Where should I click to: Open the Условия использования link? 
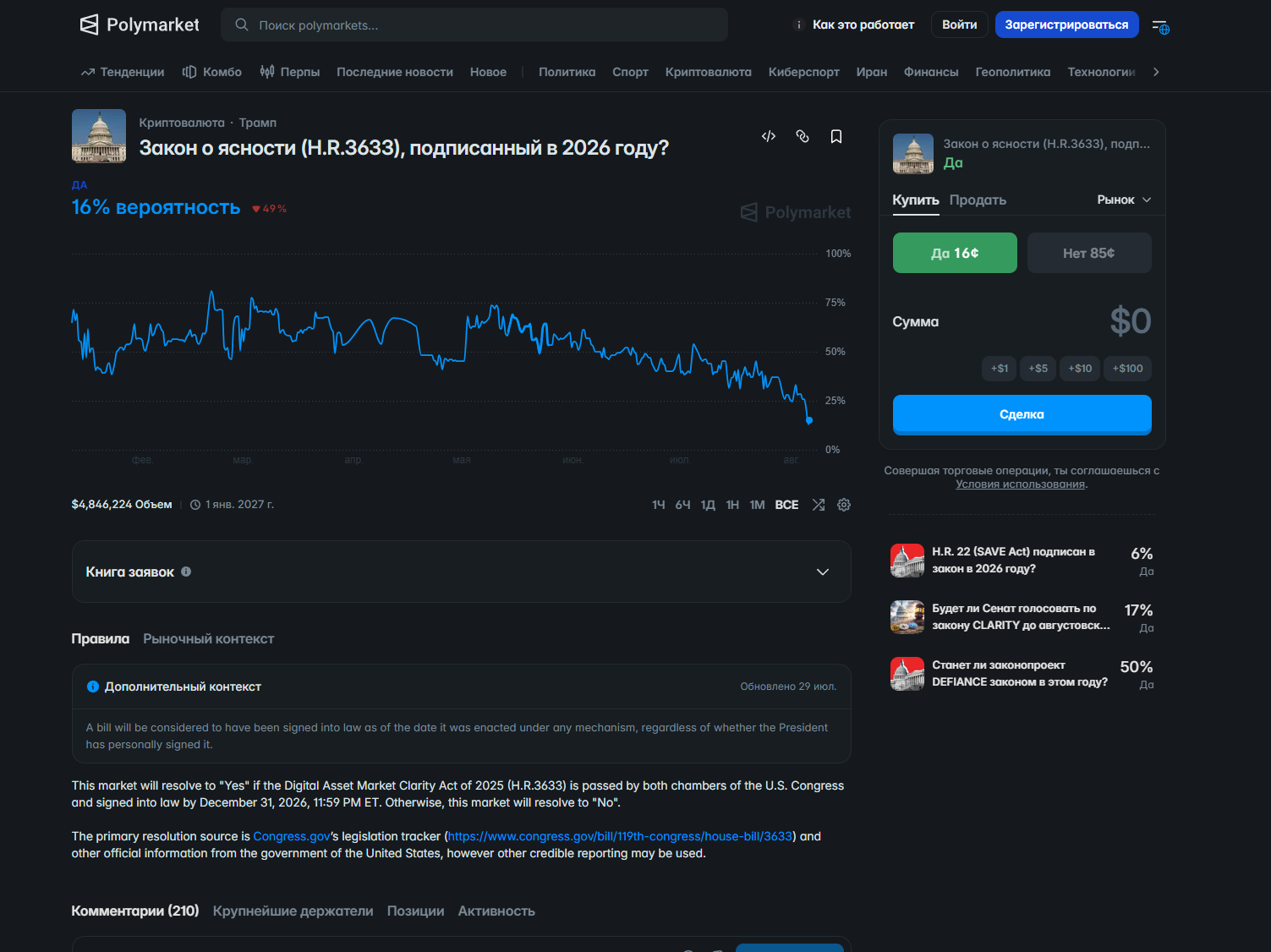click(x=1021, y=484)
